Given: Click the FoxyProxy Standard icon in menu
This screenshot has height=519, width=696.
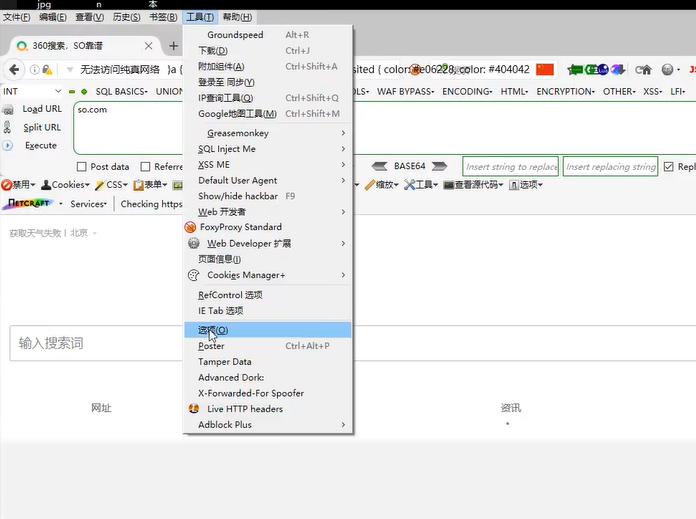Looking at the screenshot, I should click(x=190, y=227).
